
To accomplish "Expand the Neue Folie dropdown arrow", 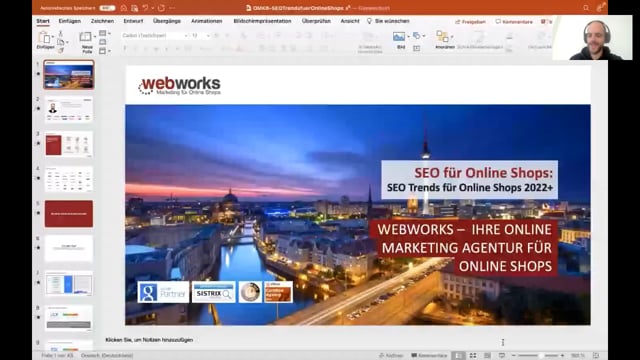I will click(95, 37).
